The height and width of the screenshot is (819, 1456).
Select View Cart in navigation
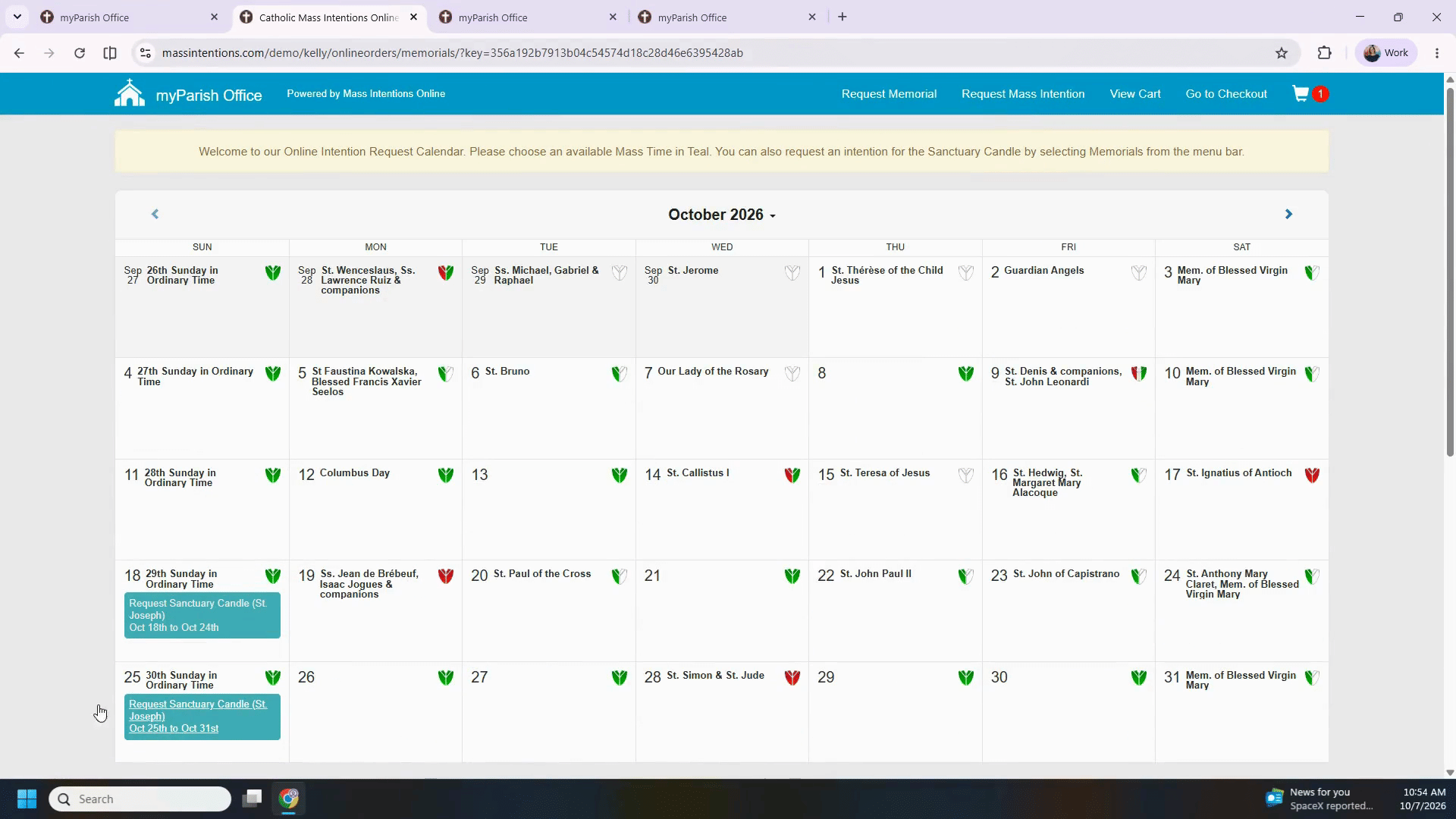(1135, 94)
